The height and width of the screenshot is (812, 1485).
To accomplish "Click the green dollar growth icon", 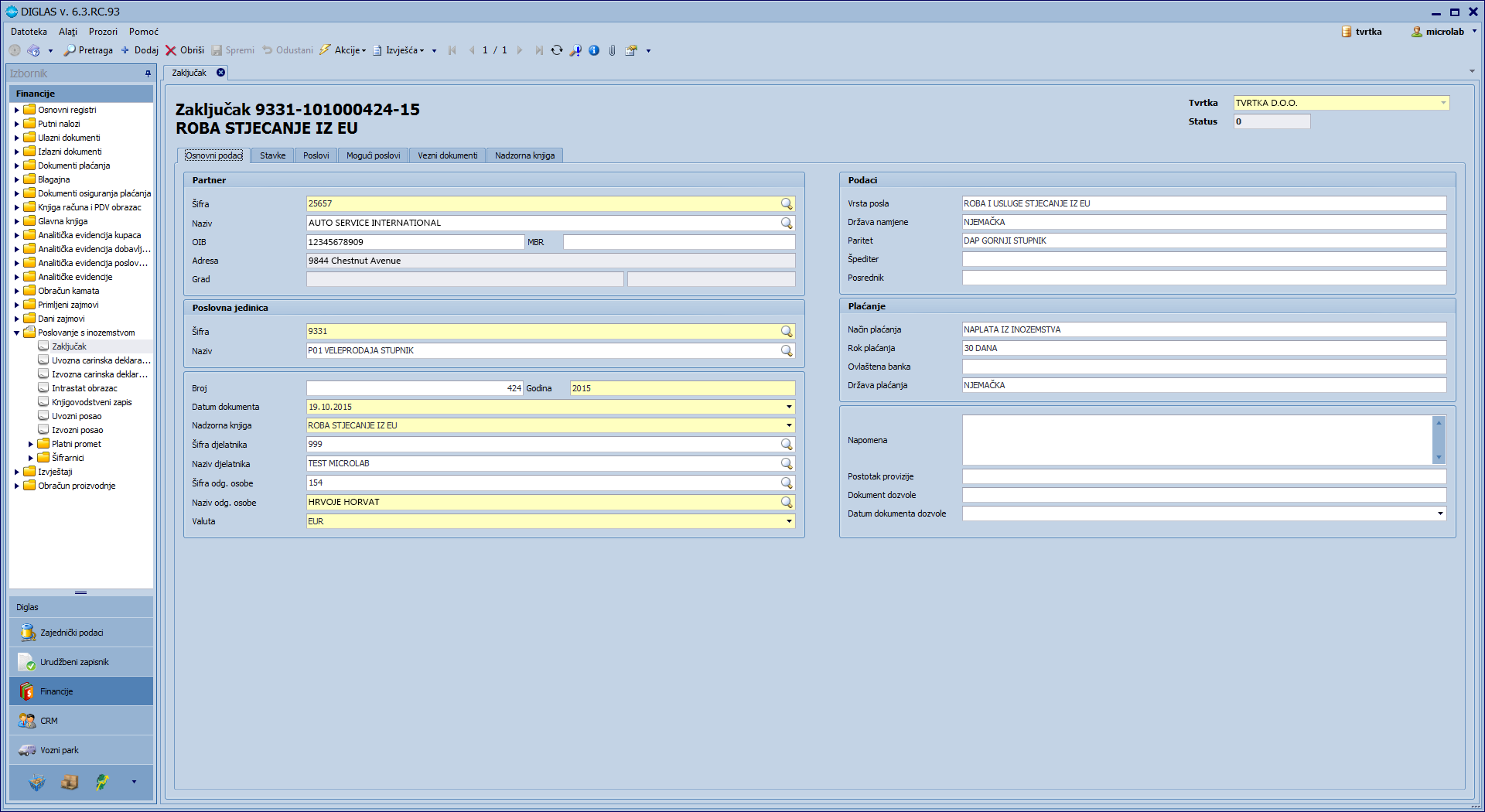I will click(x=102, y=783).
